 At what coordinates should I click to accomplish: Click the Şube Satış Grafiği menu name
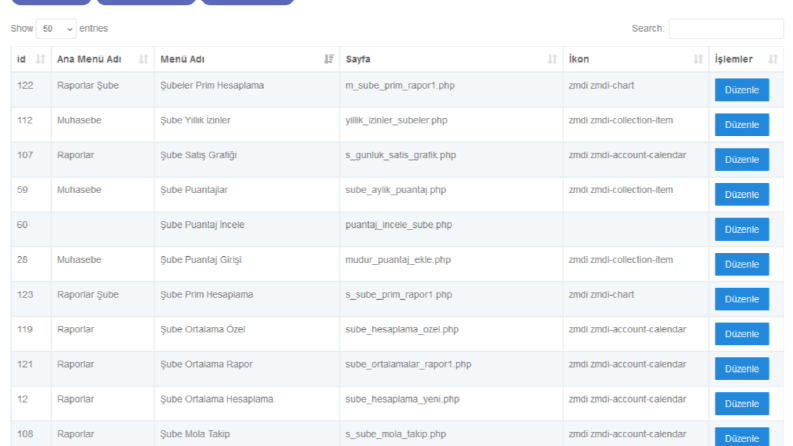pos(198,155)
